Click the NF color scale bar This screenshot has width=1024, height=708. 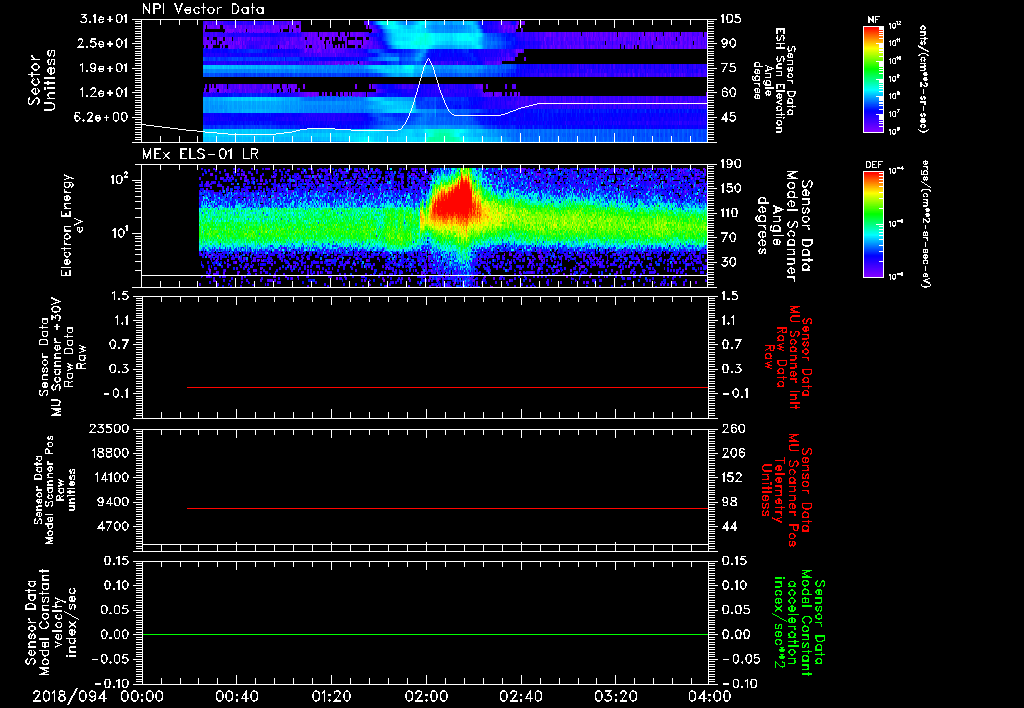click(x=873, y=78)
